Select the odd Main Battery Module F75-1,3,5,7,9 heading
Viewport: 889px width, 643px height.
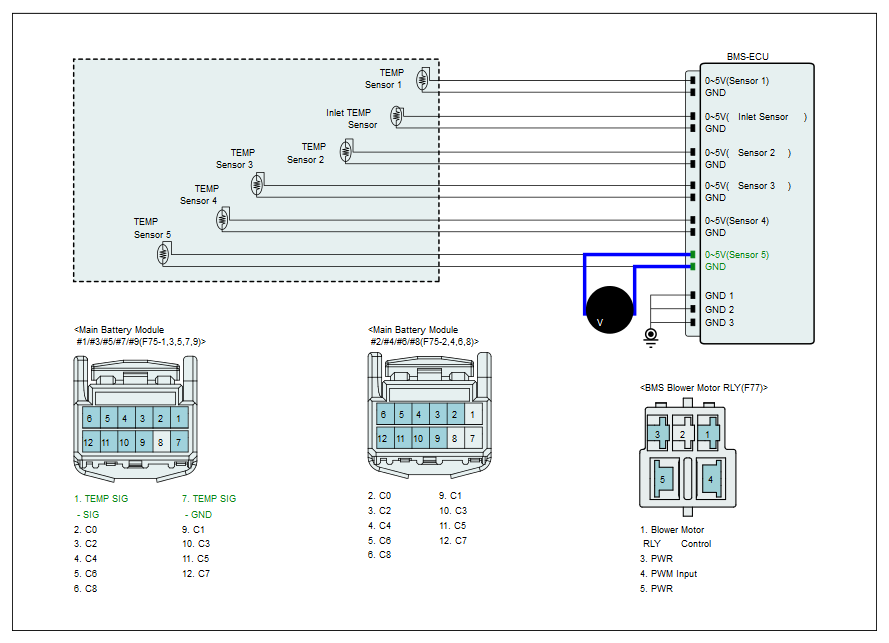coord(139,336)
